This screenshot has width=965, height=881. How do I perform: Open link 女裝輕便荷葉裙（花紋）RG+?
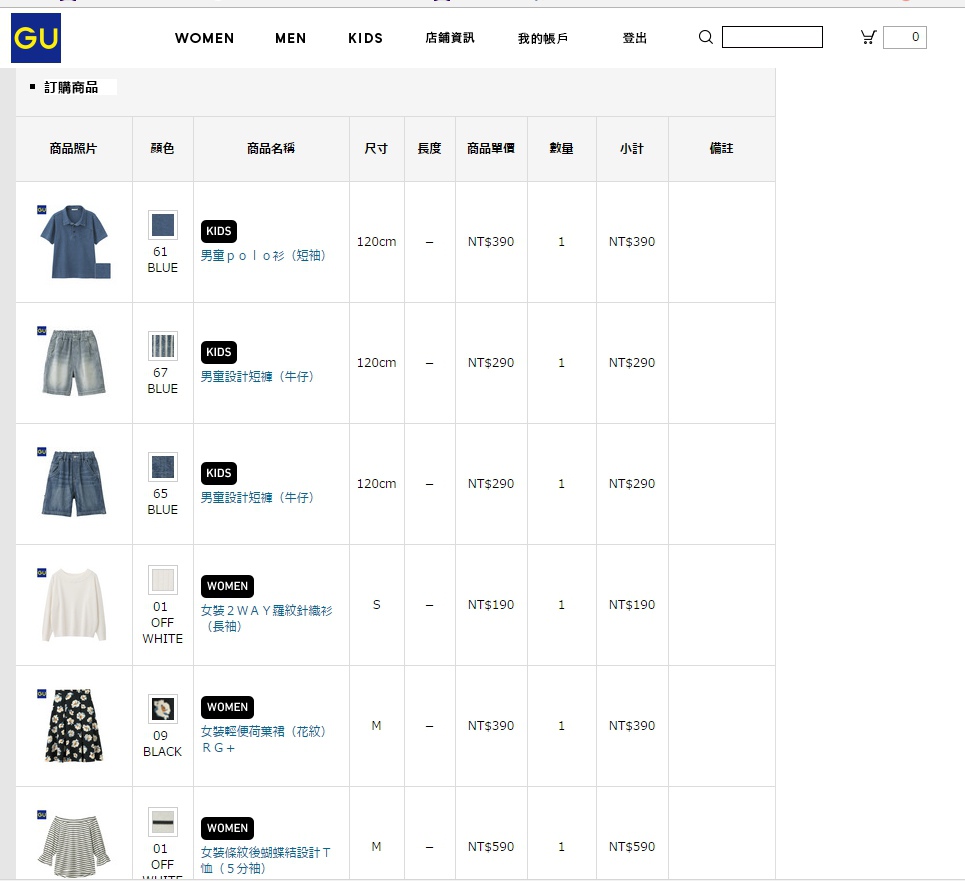263,739
